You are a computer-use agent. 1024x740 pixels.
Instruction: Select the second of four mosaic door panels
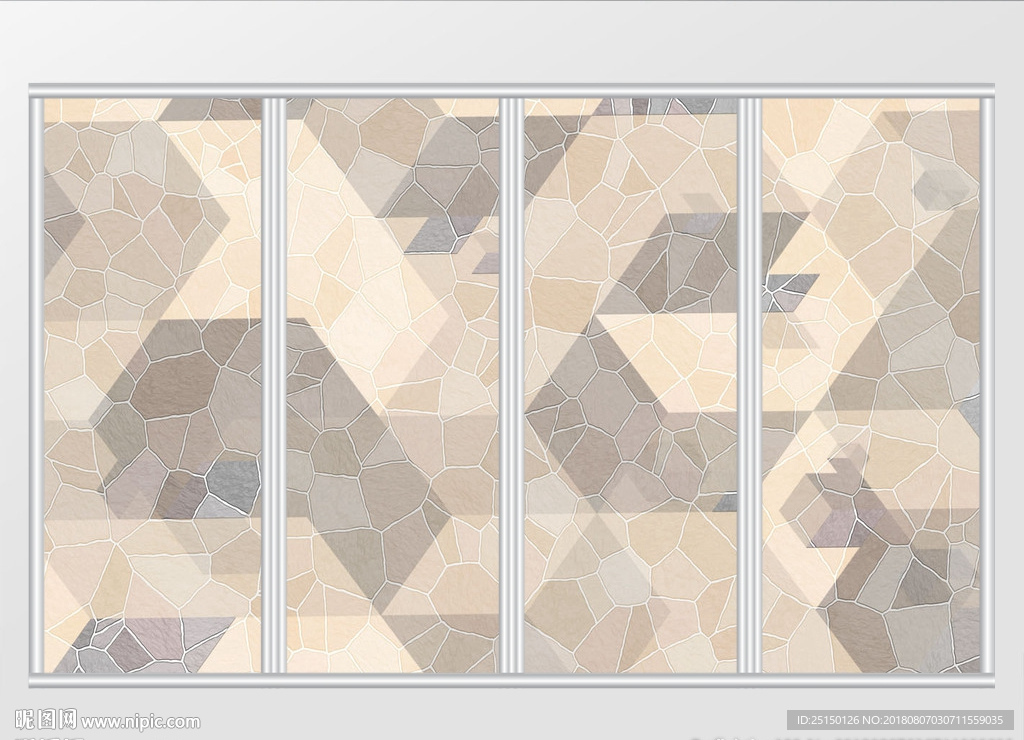[392, 385]
